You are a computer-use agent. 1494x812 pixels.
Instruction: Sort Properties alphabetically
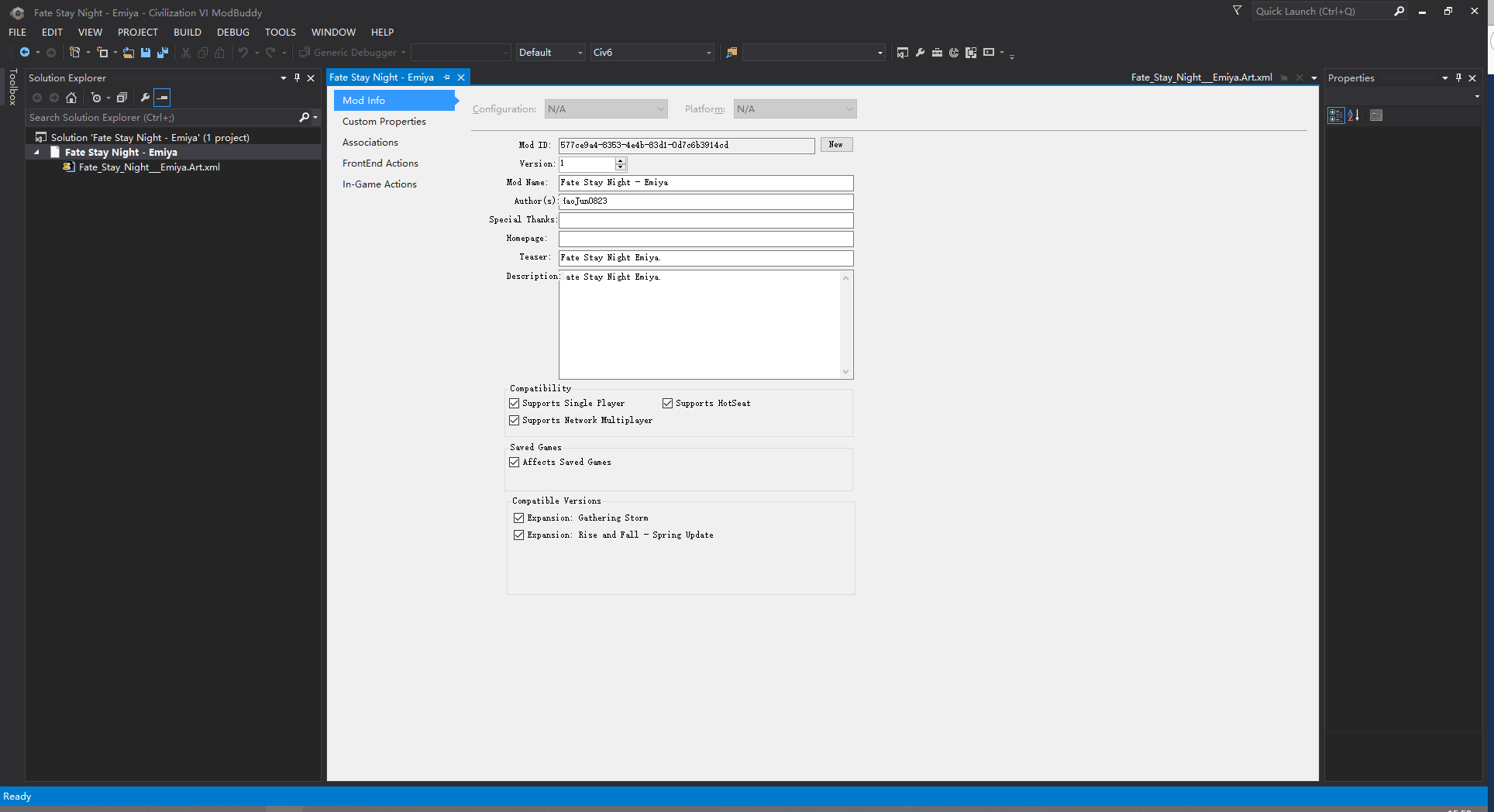coord(1354,115)
